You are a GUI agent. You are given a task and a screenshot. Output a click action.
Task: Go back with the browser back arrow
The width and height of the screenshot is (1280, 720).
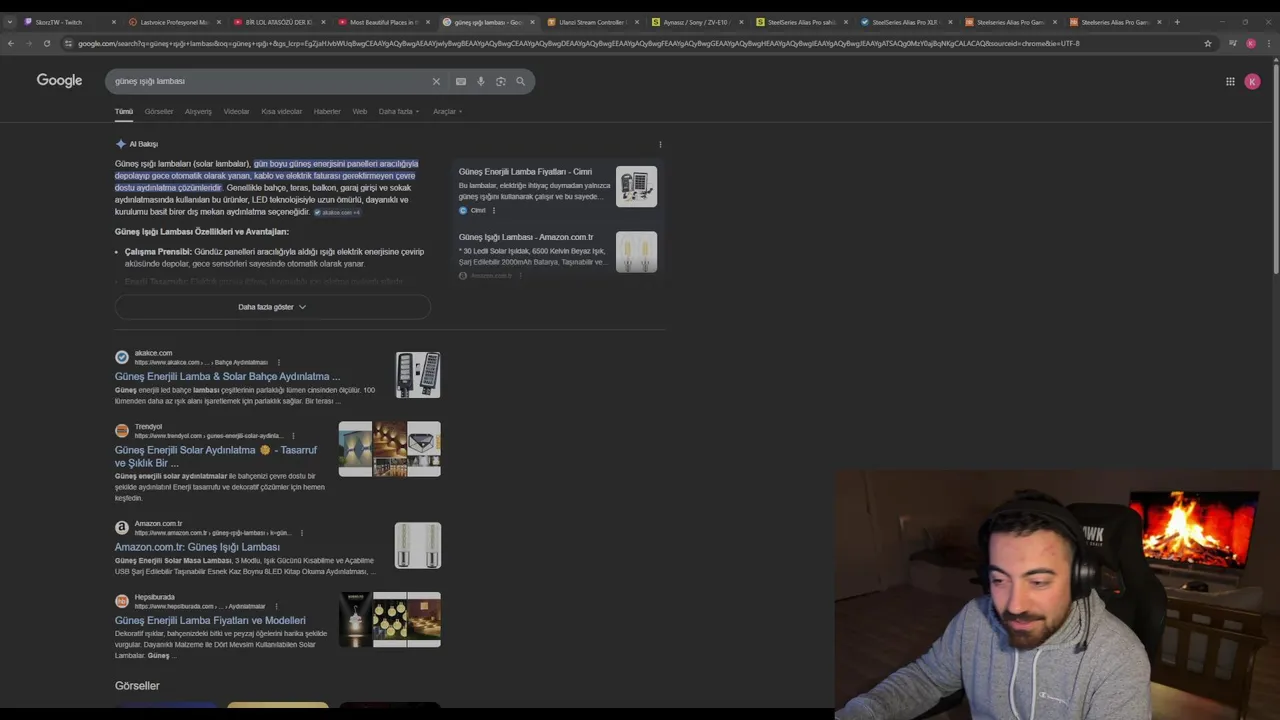pyautogui.click(x=11, y=43)
